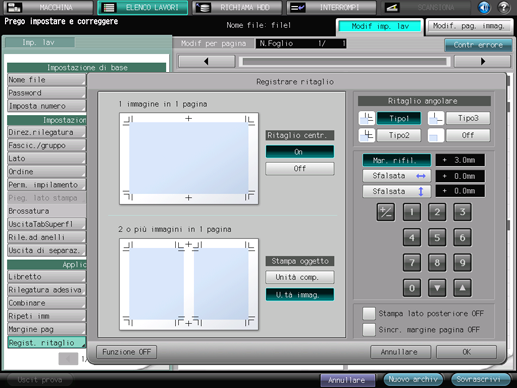The height and width of the screenshot is (388, 517).
Task: Open Direz.rilegatura setting
Action: [46, 132]
